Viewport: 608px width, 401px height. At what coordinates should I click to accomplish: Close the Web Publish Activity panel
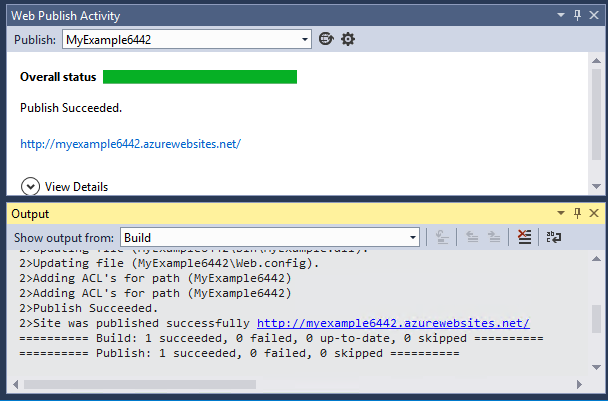point(594,15)
